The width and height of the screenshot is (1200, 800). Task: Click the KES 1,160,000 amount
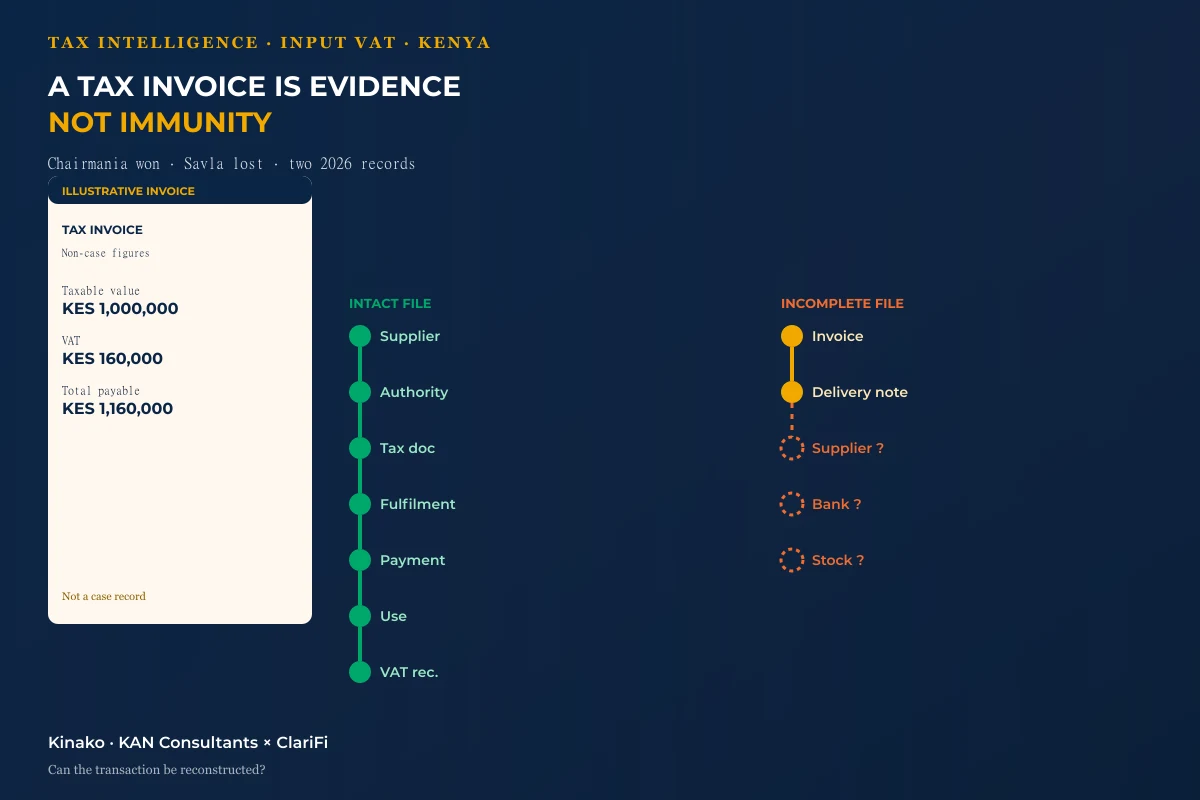[x=117, y=409]
